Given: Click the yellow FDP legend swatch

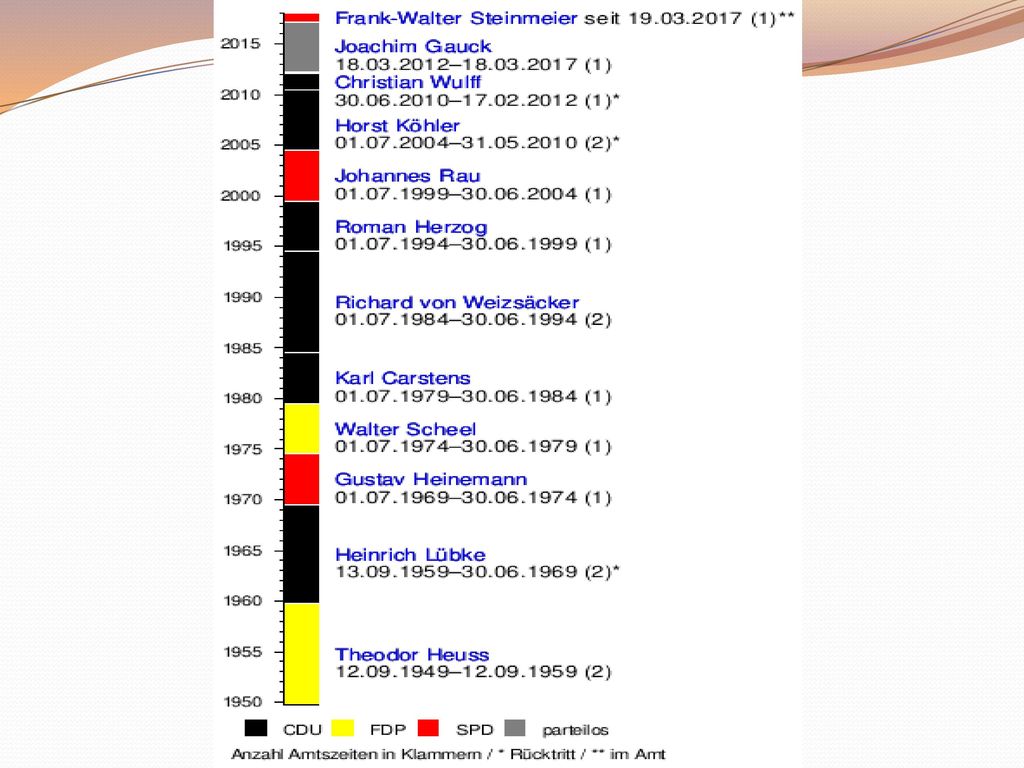Looking at the screenshot, I should click(343, 728).
